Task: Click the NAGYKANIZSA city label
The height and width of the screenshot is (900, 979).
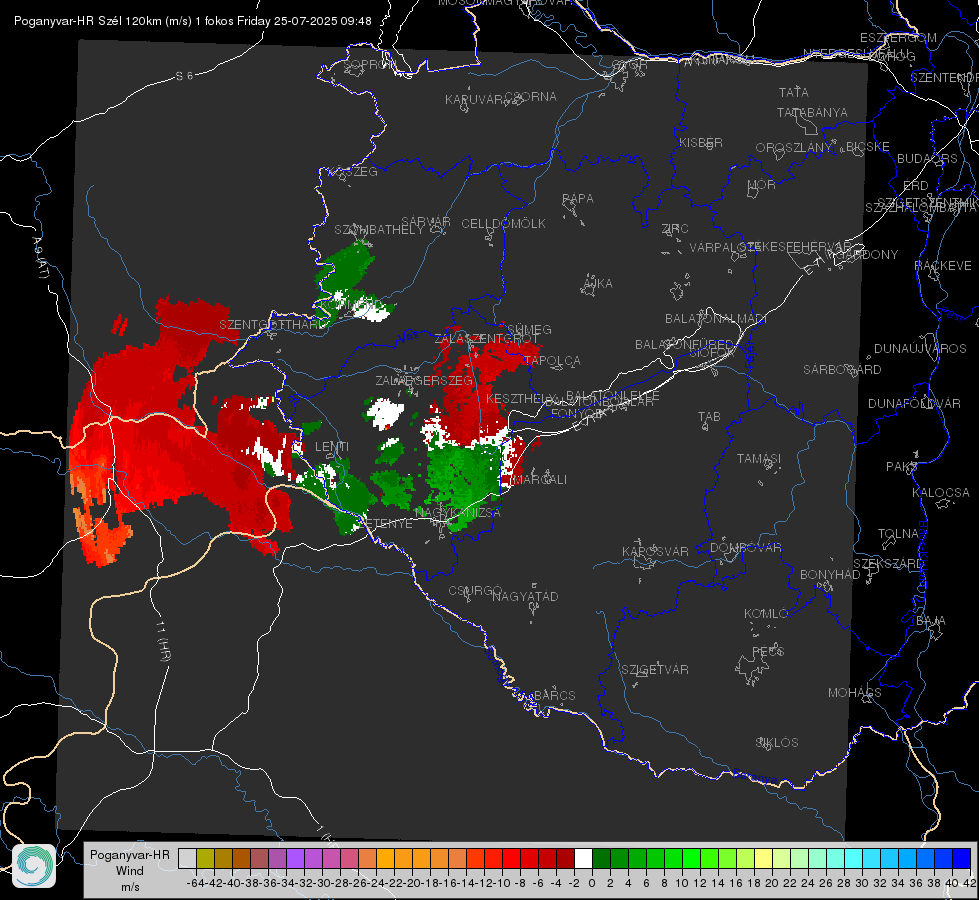Action: coord(458,512)
